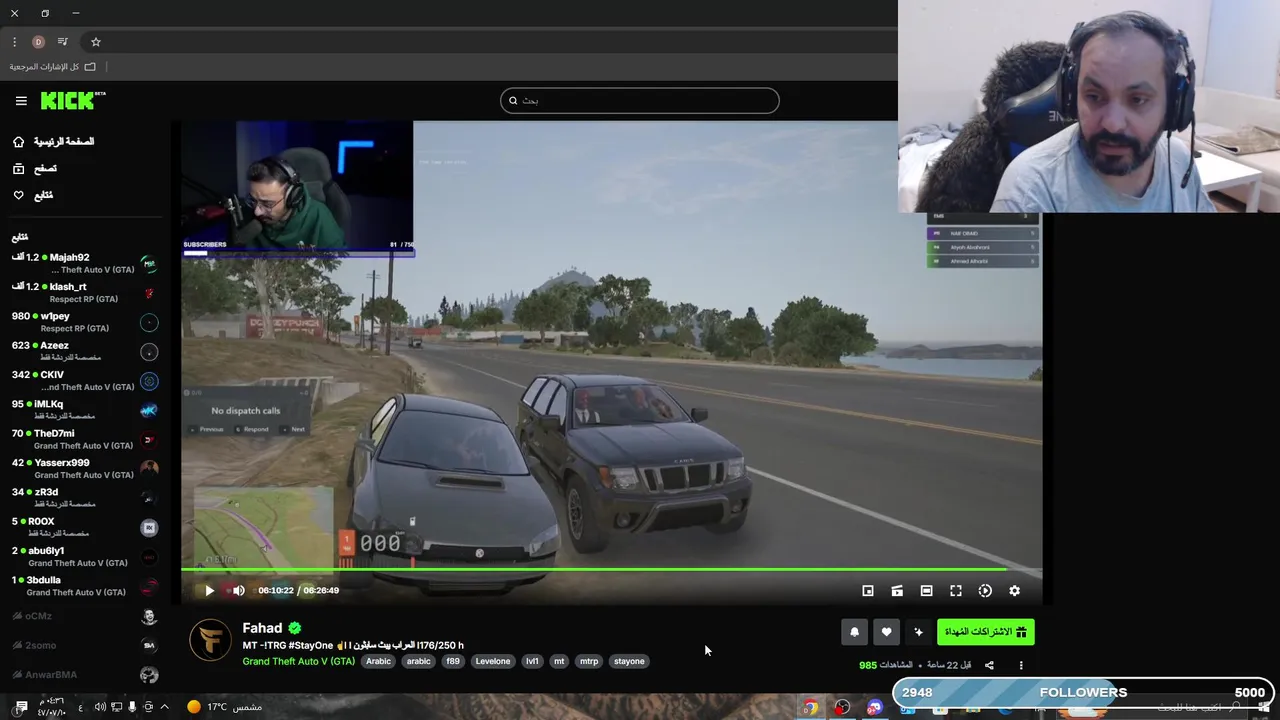Open the Browse sidebar item
1280x720 pixels.
pos(35,169)
